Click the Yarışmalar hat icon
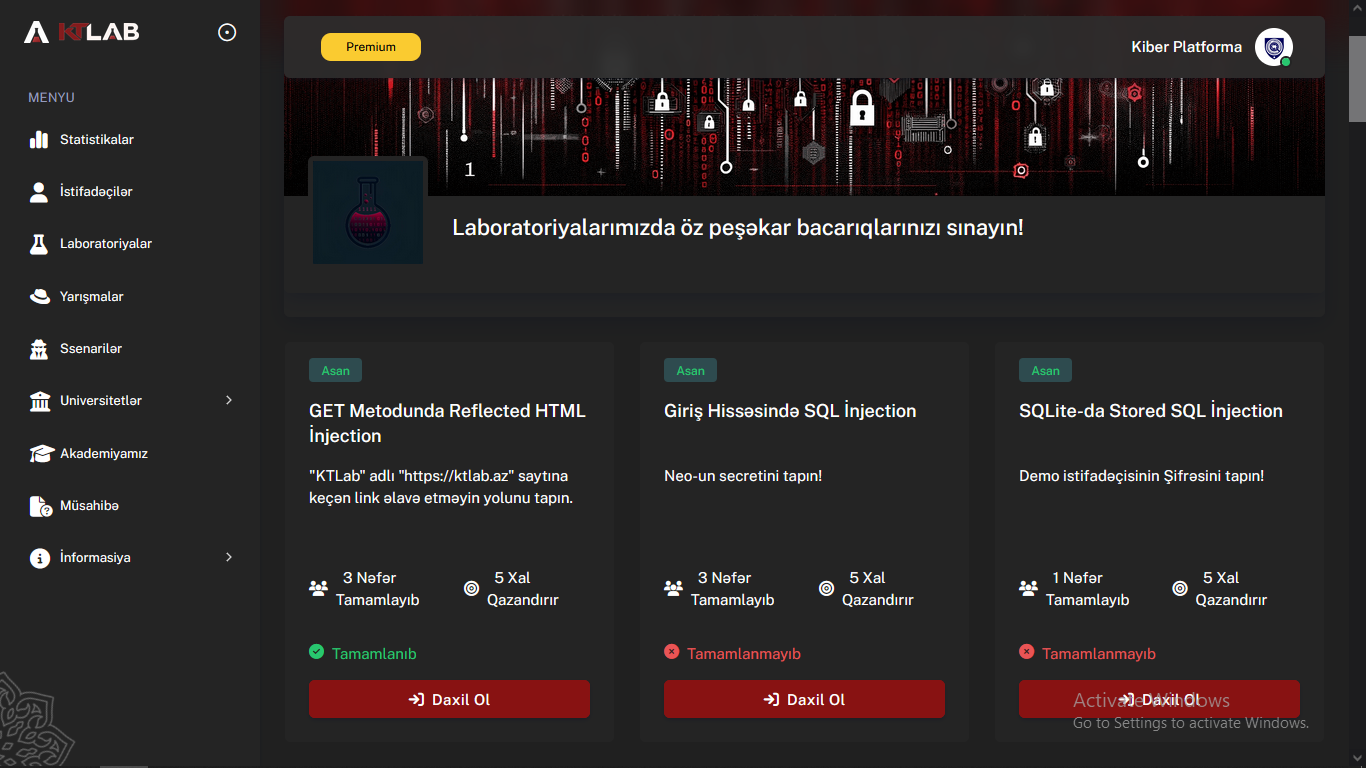1366x768 pixels. (39, 296)
